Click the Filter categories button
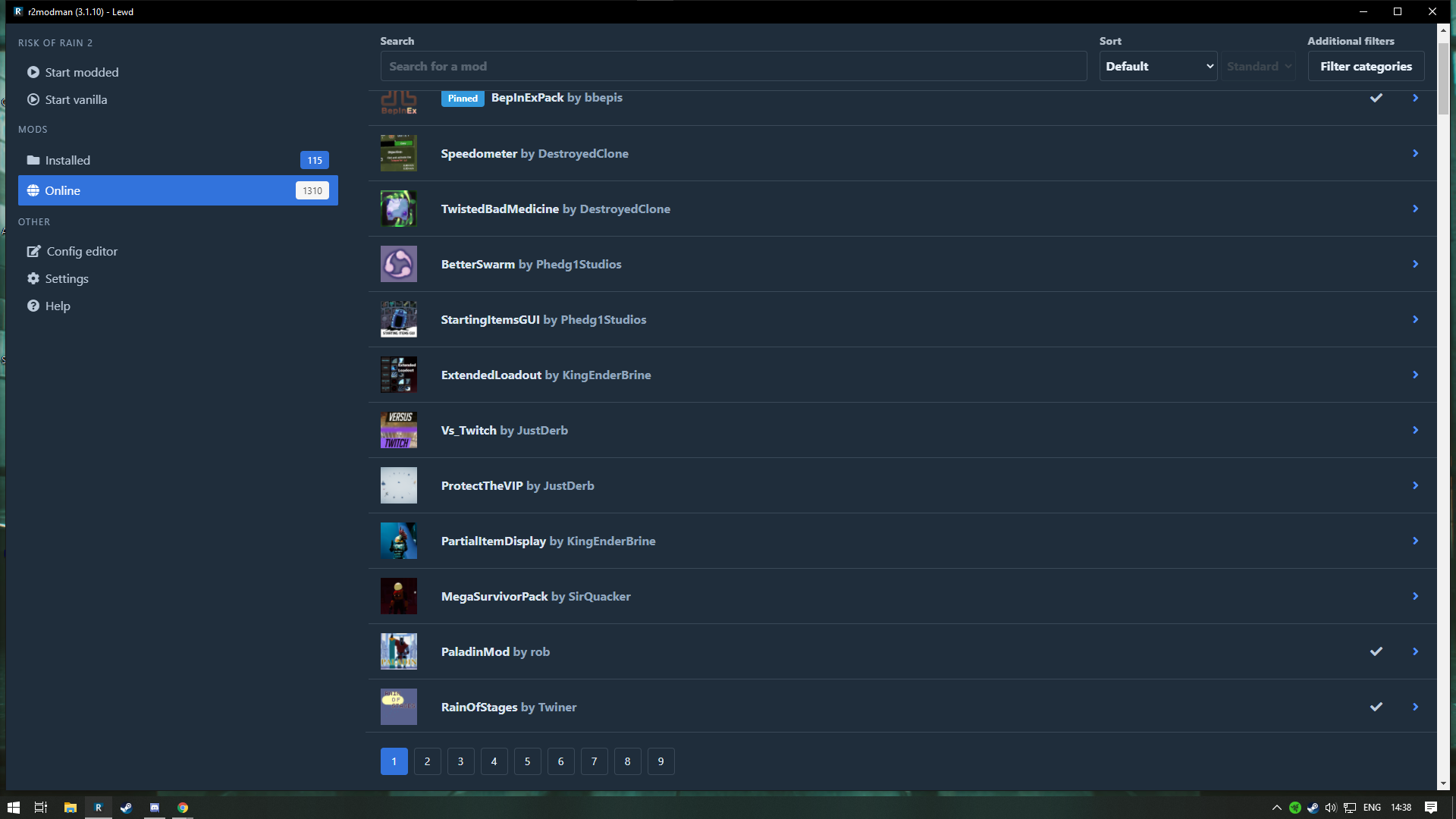 coord(1365,66)
